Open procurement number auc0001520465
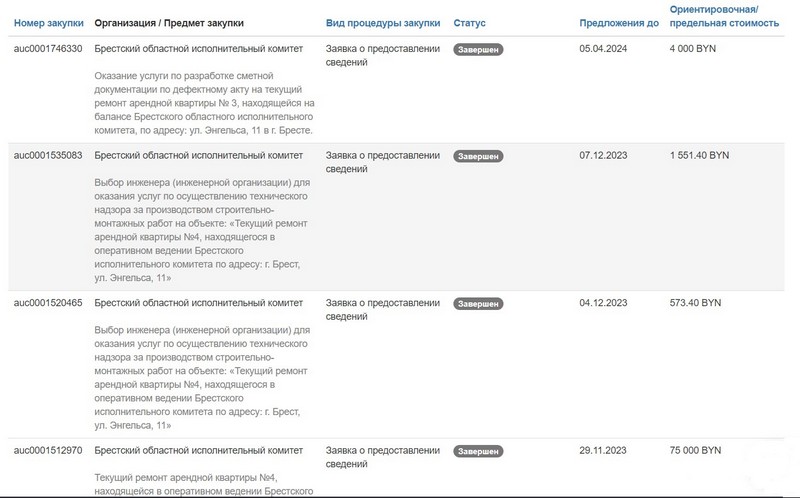 click(48, 303)
